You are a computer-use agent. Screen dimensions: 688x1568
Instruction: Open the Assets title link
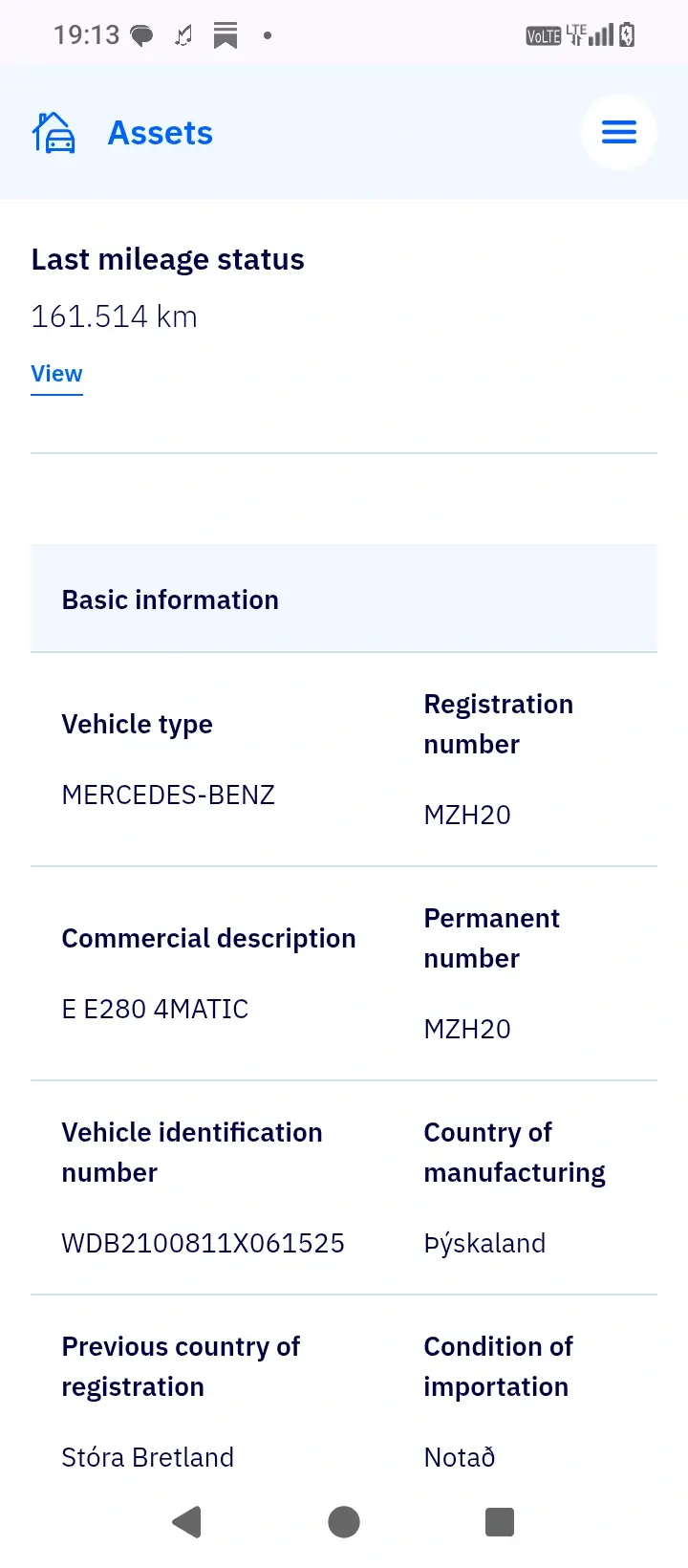(161, 133)
